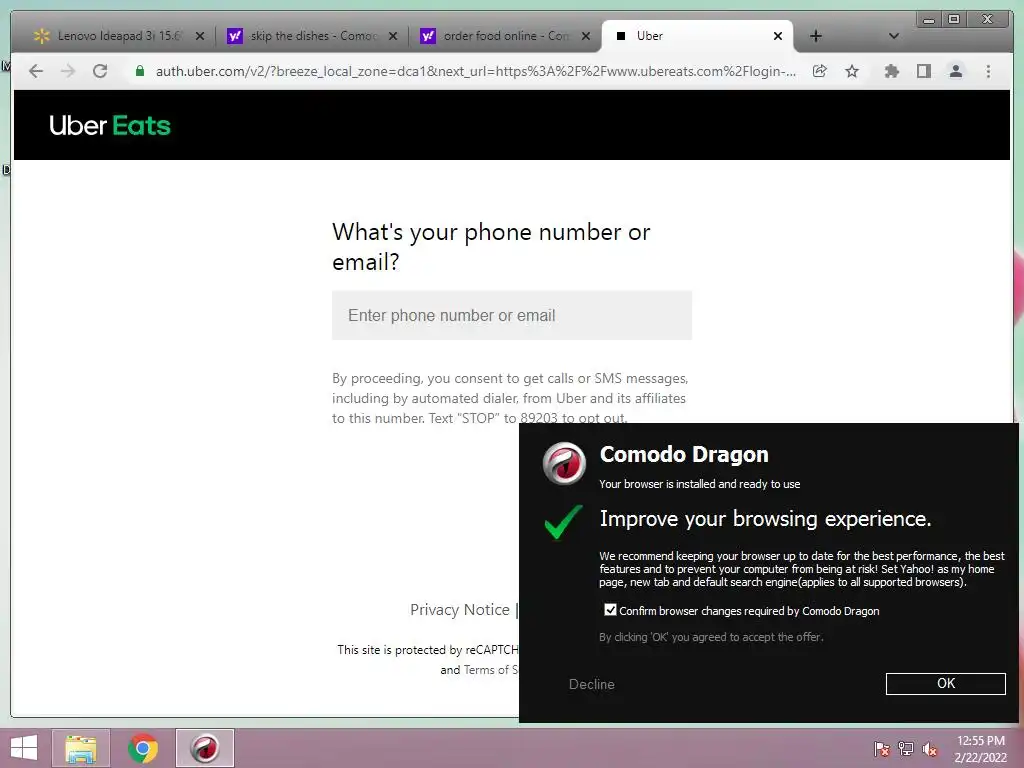Image resolution: width=1024 pixels, height=768 pixels.
Task: Open the taskbar clock and date
Action: click(980, 749)
